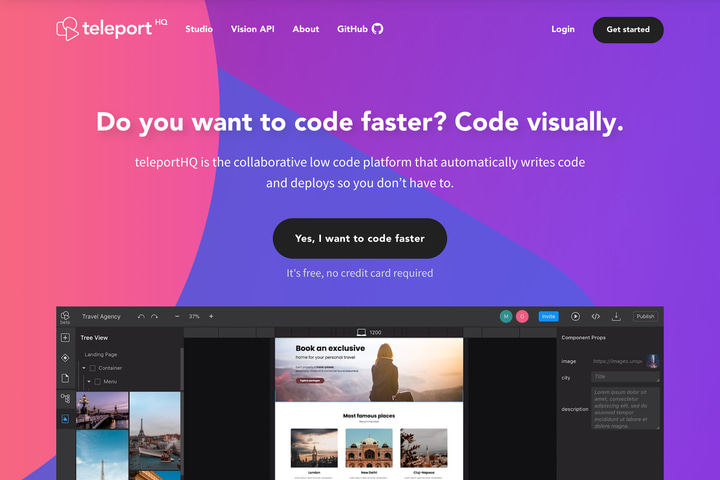Click the blue Invite button

[548, 316]
